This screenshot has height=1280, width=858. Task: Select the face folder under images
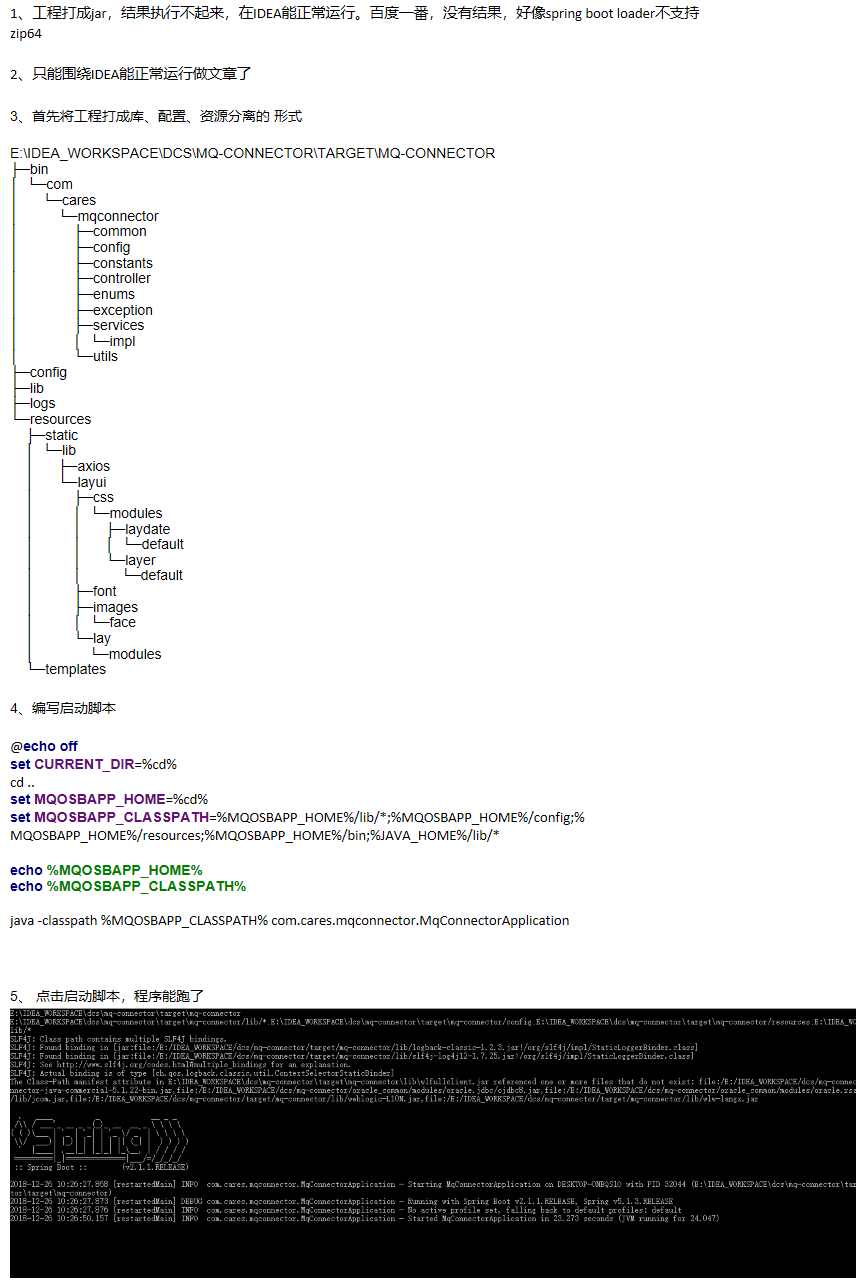click(x=122, y=622)
